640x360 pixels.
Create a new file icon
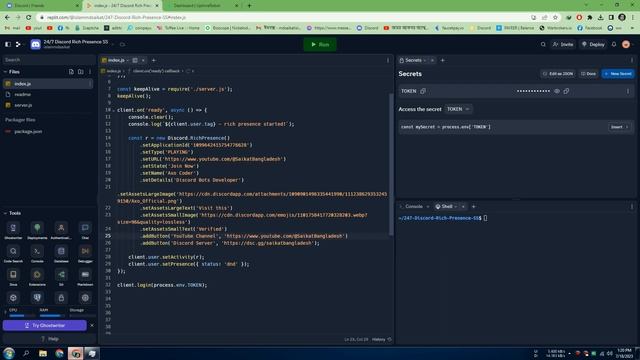[x=71, y=72]
